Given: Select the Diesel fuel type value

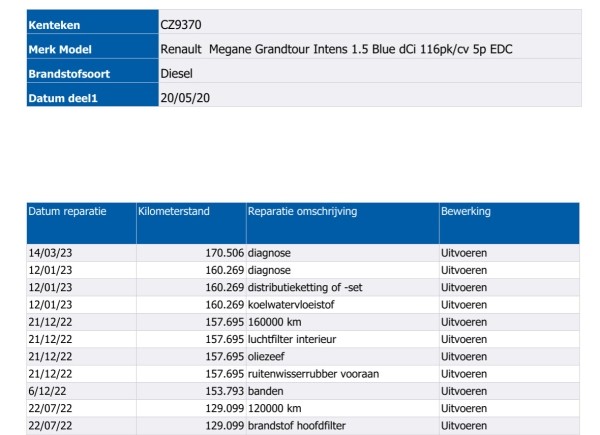Looking at the screenshot, I should point(177,73).
